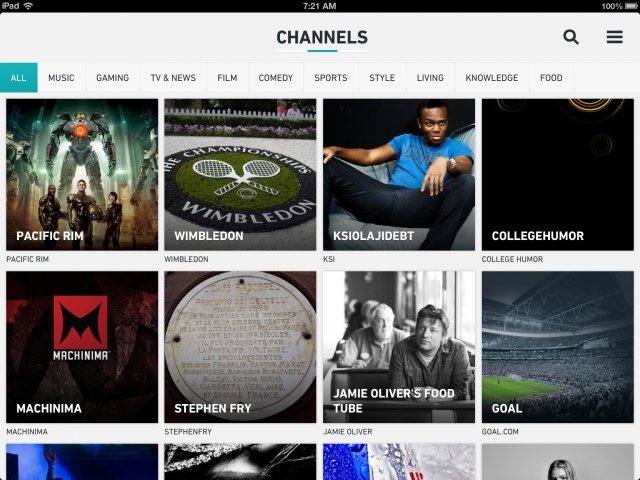Tap the Wi-Fi status icon

(28, 6)
